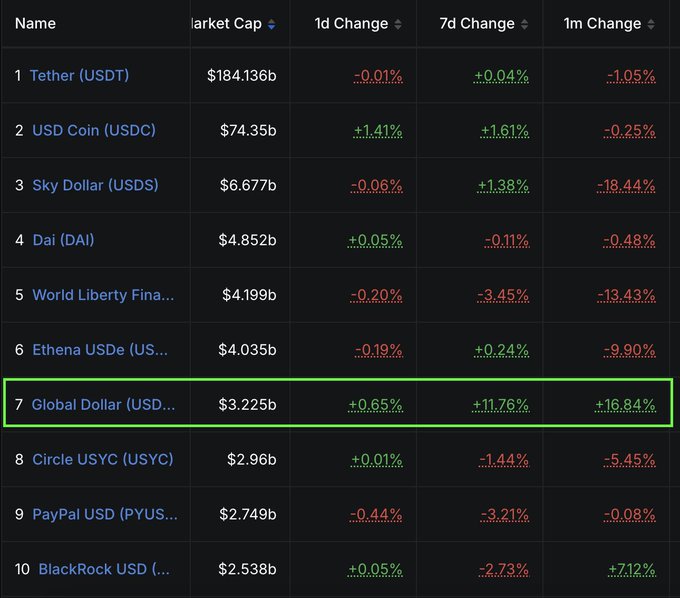The height and width of the screenshot is (598, 680).
Task: Click Circle USYC 1m change -5.45%
Action: (630, 460)
